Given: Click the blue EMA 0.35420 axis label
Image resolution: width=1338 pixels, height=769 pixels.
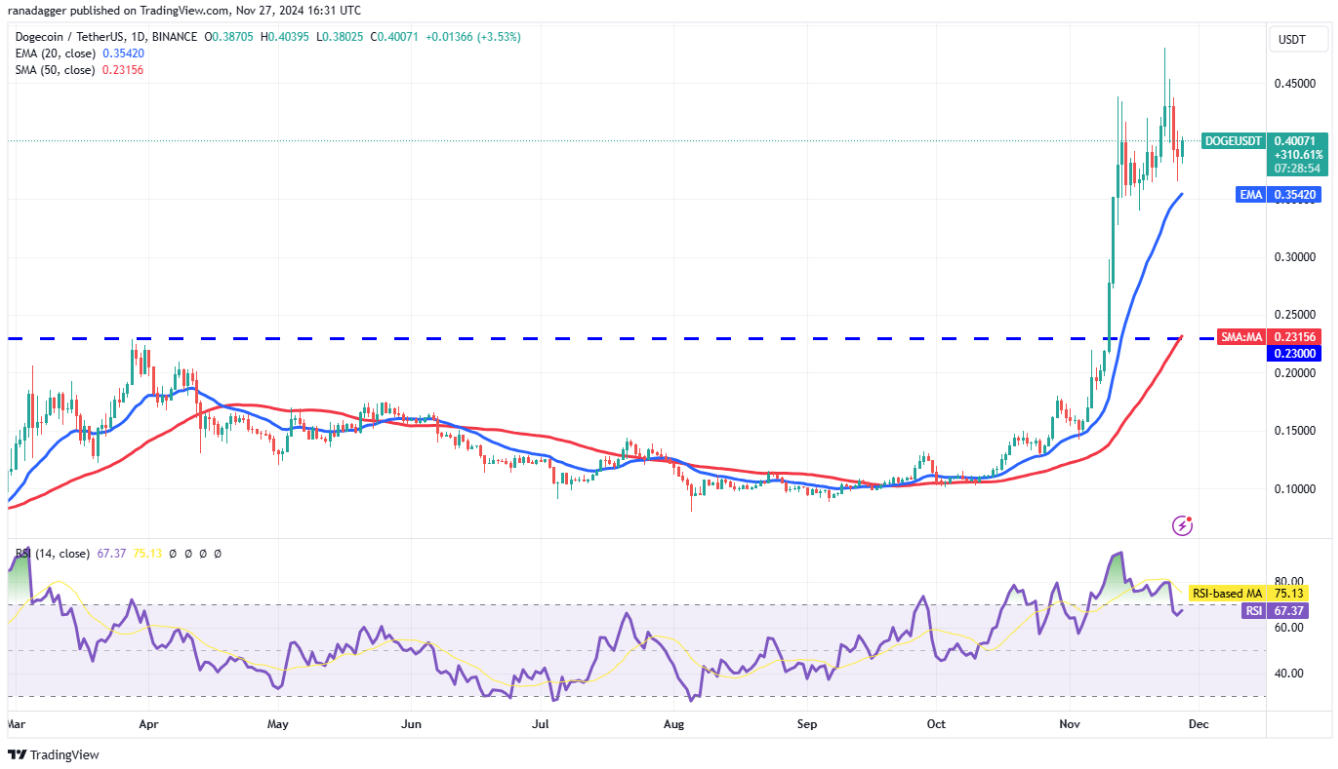Looking at the screenshot, I should click(1278, 195).
